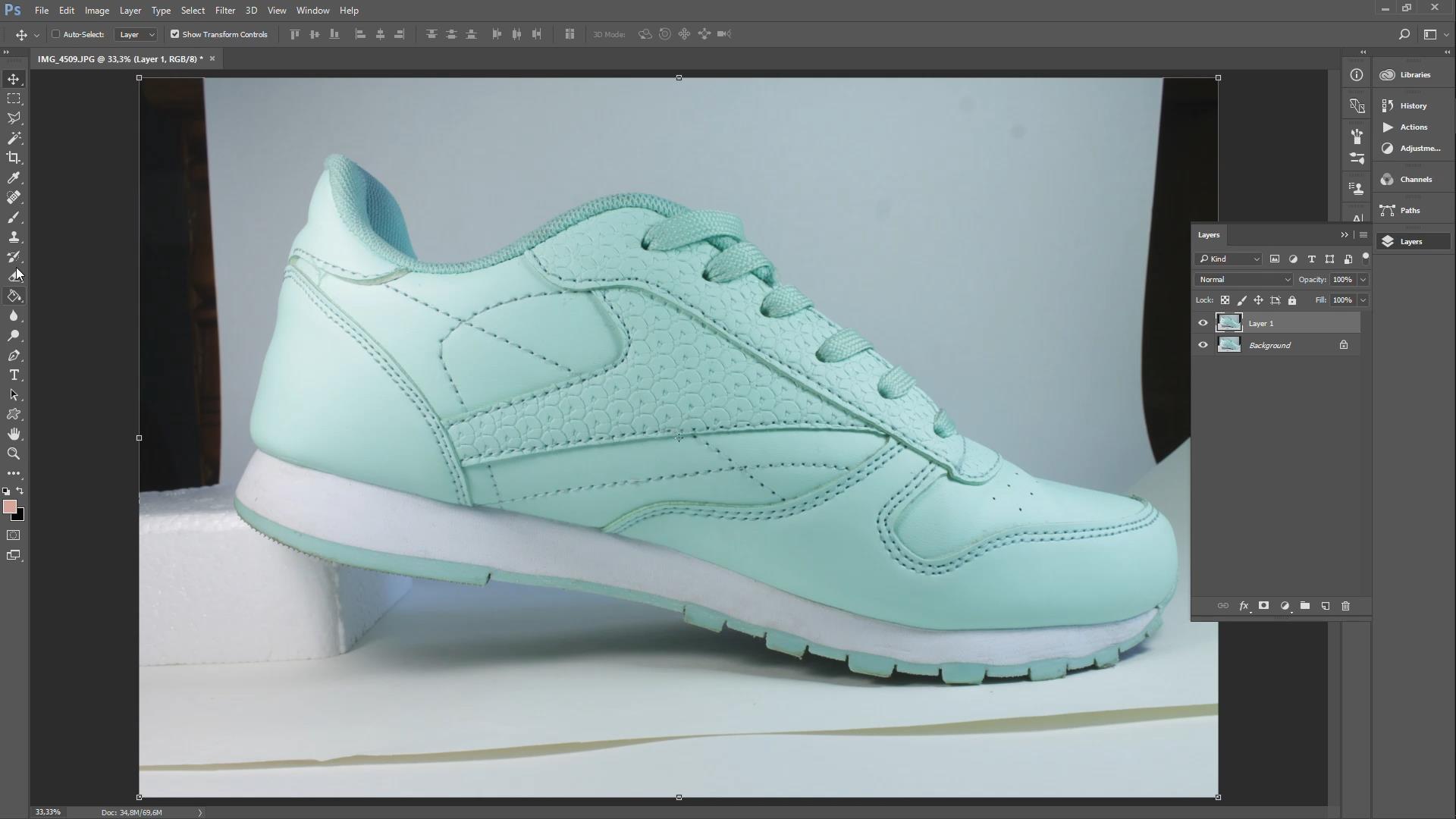Open the Opacity dropdown arrow
The image size is (1456, 819).
[x=1362, y=279]
